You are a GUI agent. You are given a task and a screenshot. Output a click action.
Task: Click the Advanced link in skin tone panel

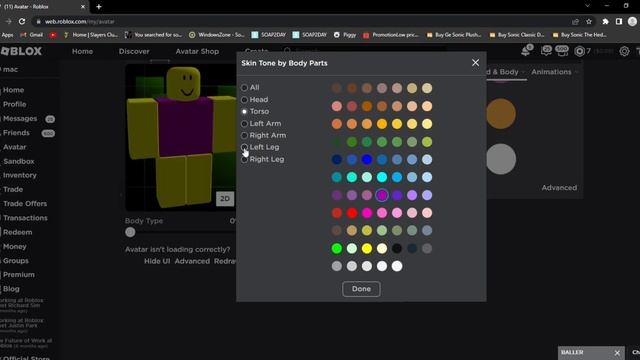click(559, 188)
